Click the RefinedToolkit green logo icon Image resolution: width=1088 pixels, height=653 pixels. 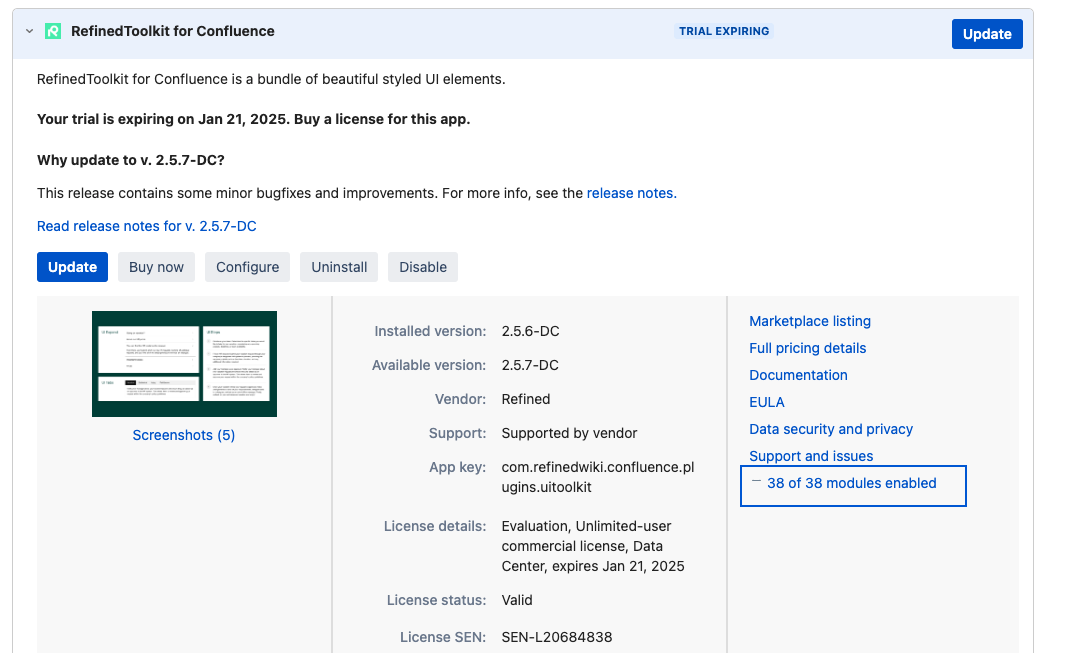(x=53, y=31)
